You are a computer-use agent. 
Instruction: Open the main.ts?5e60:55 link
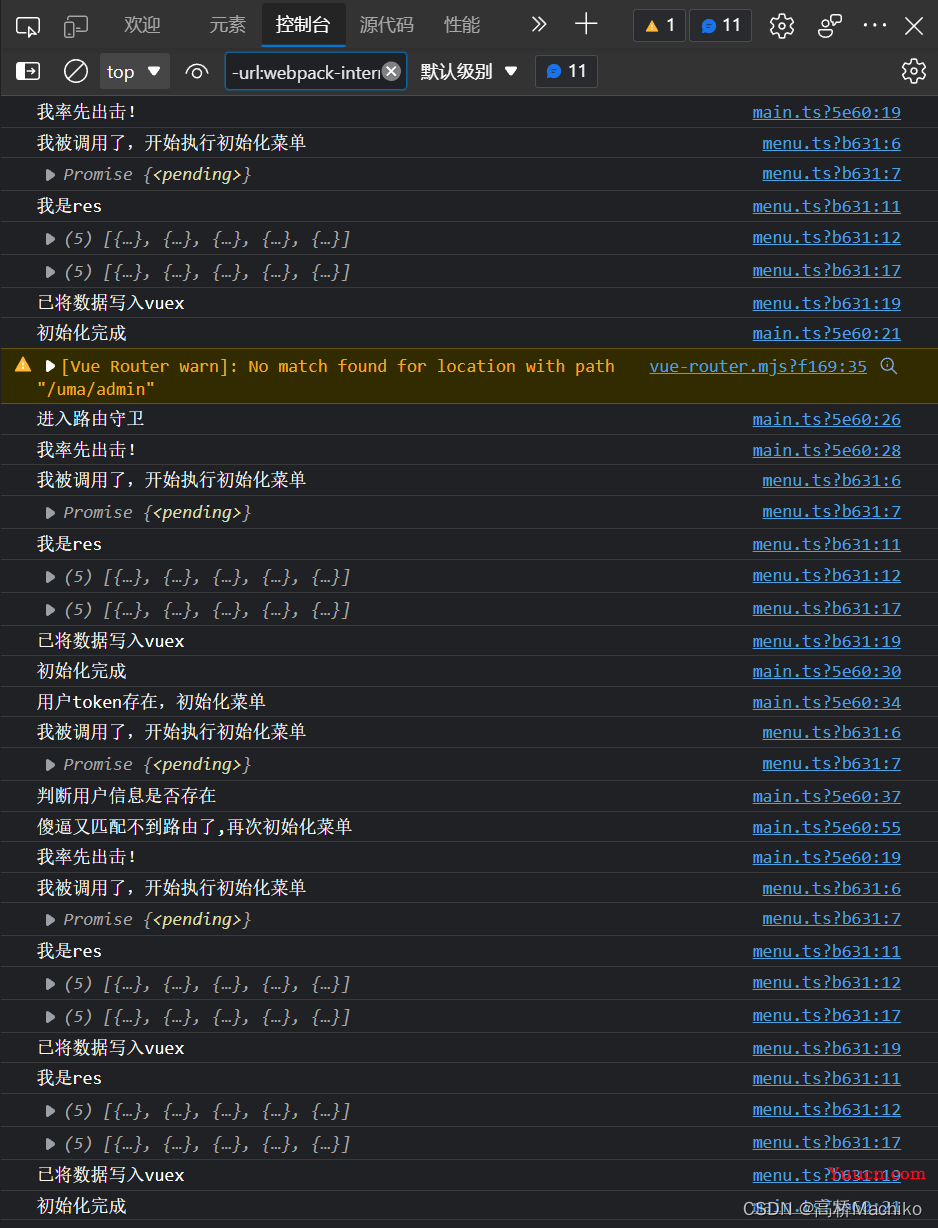coord(826,827)
